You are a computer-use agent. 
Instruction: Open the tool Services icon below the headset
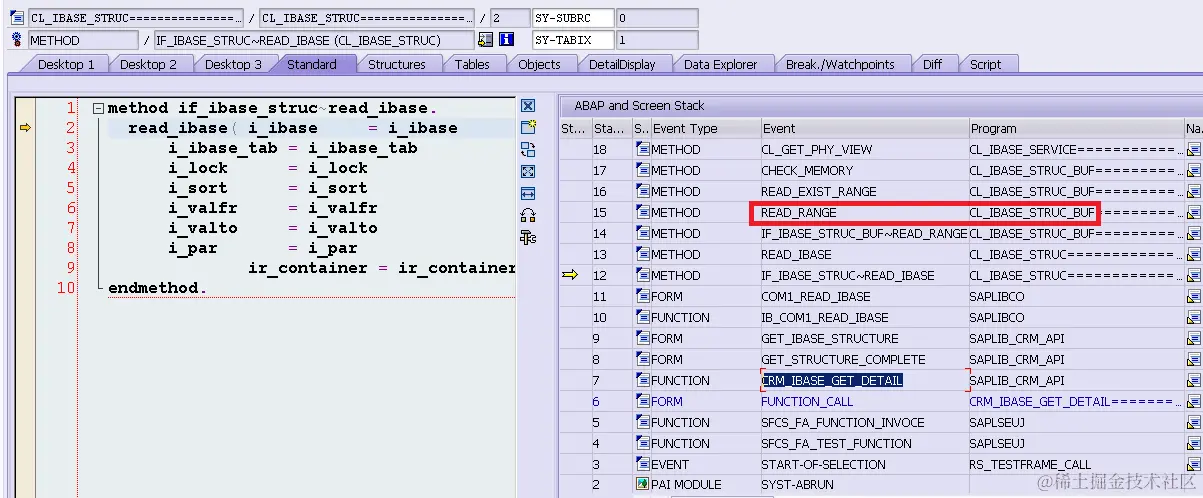tap(528, 237)
